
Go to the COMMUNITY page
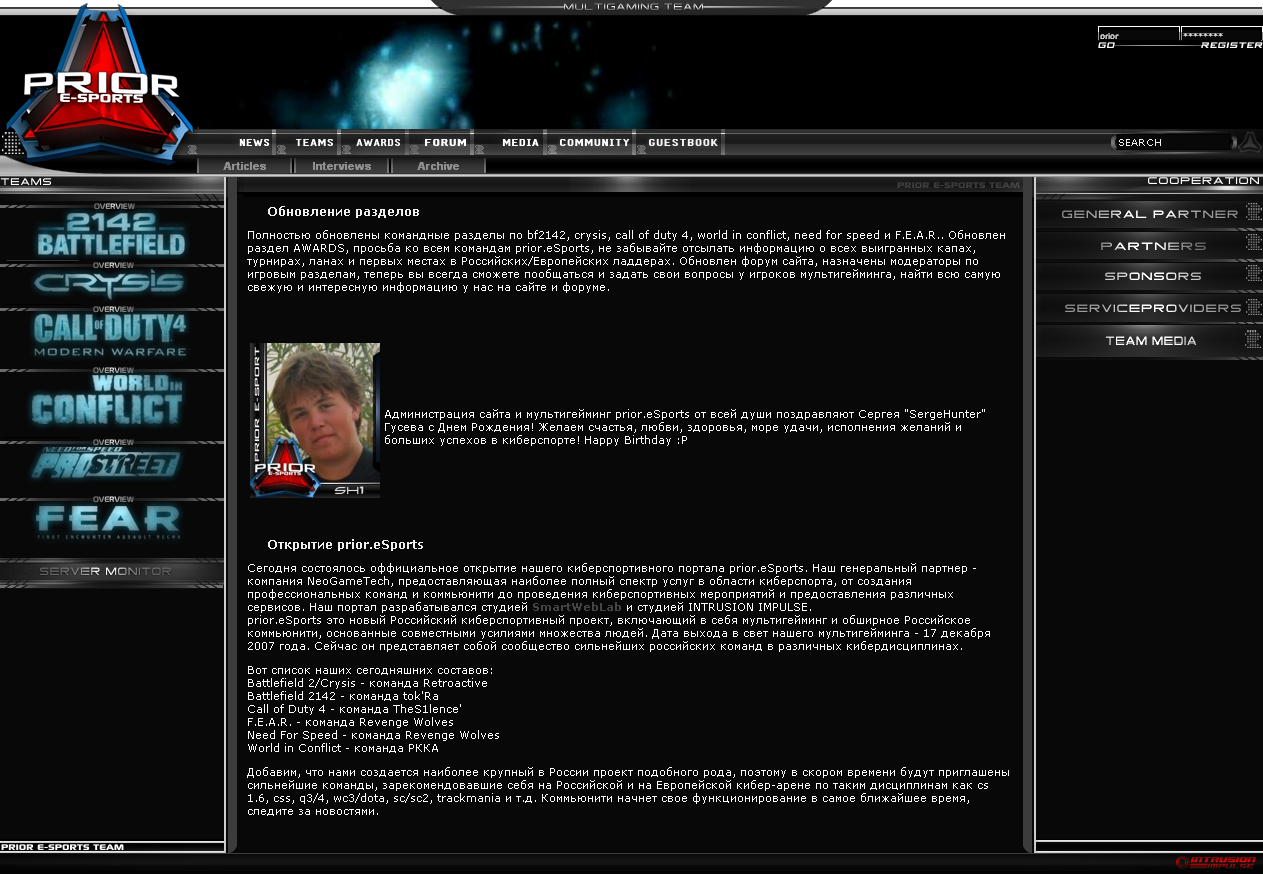pos(594,143)
